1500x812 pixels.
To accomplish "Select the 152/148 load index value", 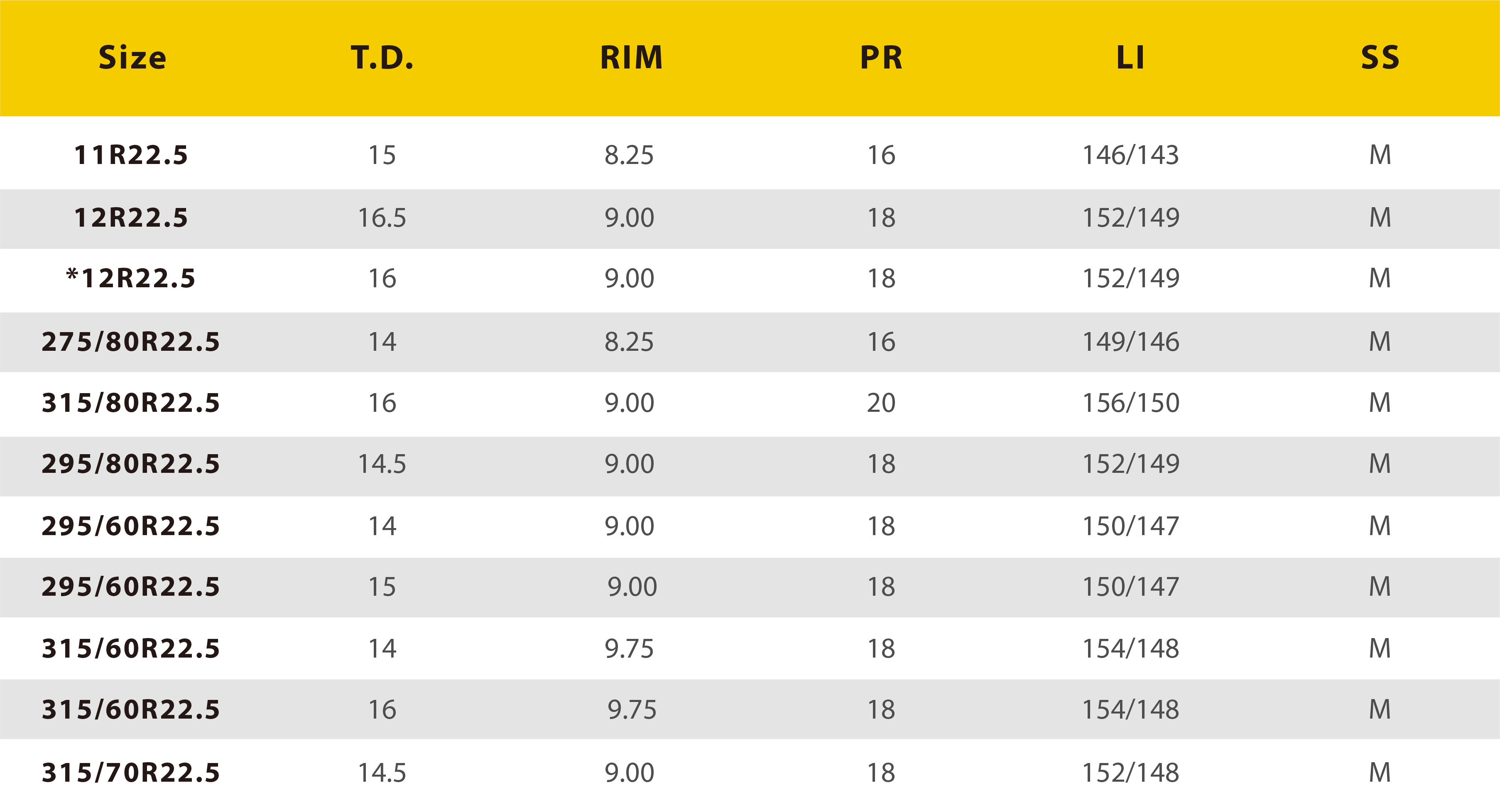I will pos(1130,773).
